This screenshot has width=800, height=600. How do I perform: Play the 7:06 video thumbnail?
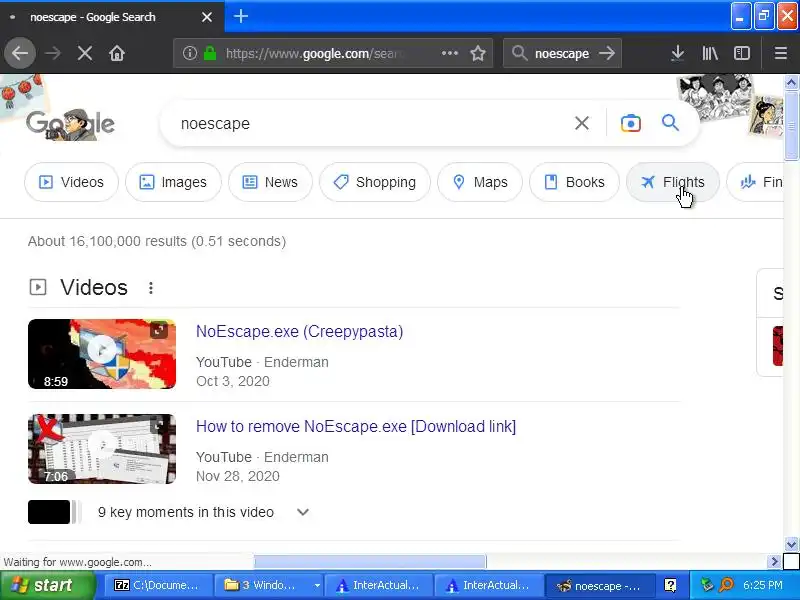102,449
